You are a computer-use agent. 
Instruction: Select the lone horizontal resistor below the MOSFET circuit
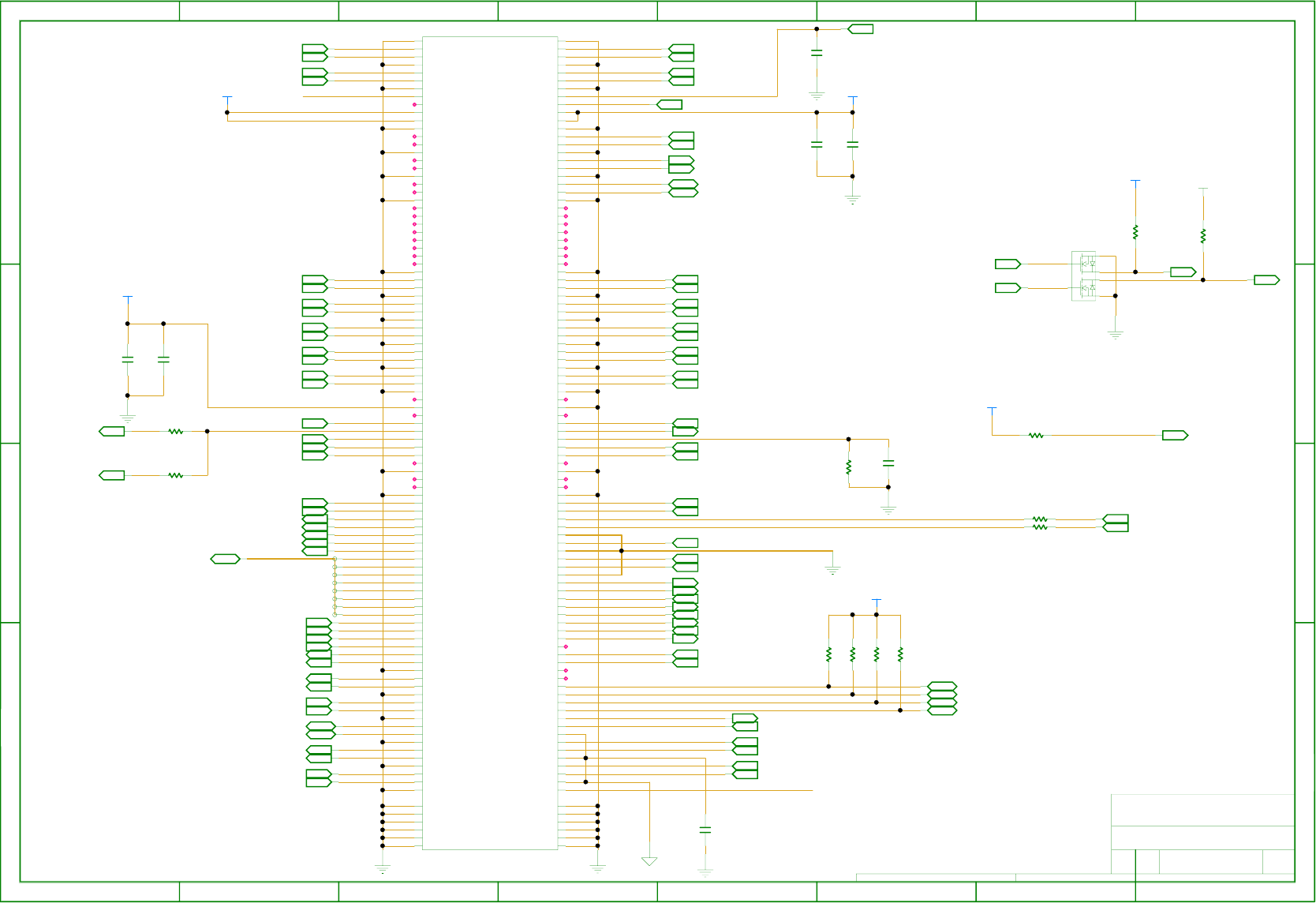[1036, 436]
